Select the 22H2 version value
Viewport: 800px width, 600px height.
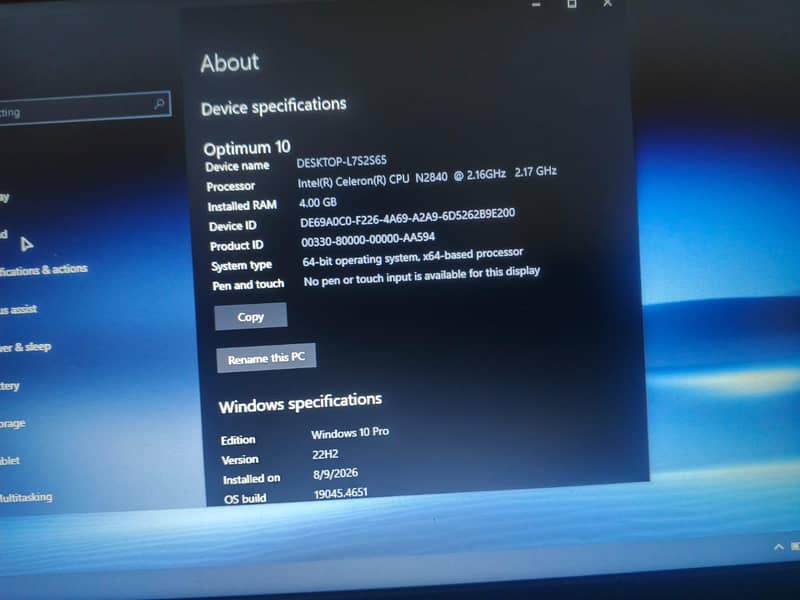[325, 454]
